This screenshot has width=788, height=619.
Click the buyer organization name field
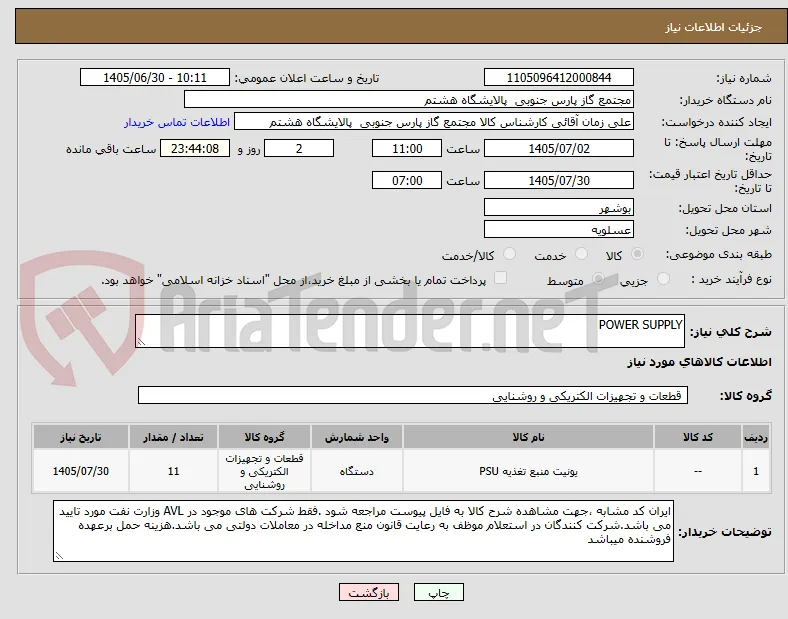click(x=409, y=99)
